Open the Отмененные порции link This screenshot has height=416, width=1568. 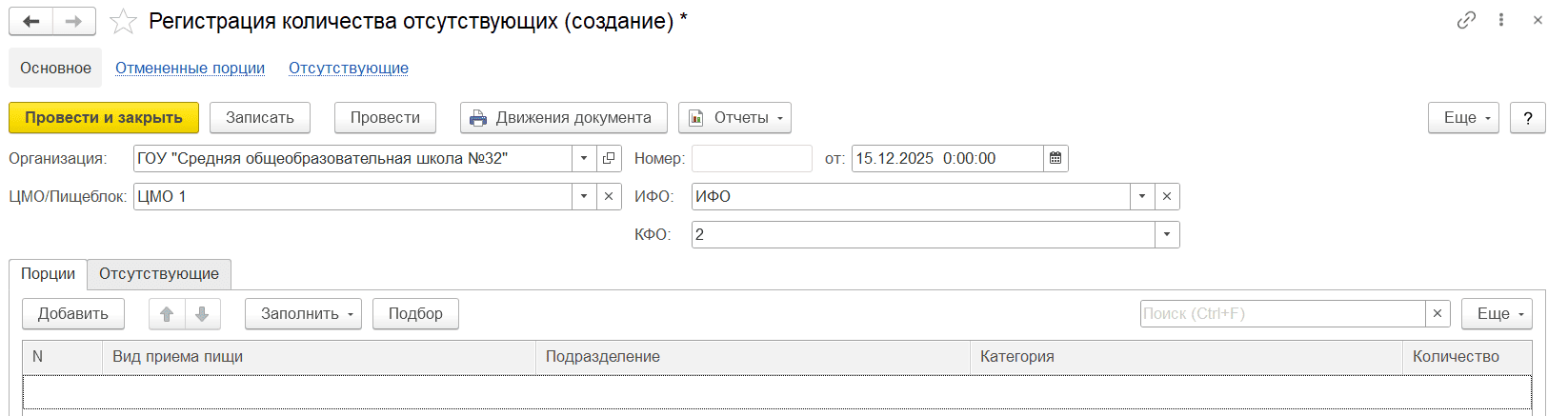click(190, 68)
